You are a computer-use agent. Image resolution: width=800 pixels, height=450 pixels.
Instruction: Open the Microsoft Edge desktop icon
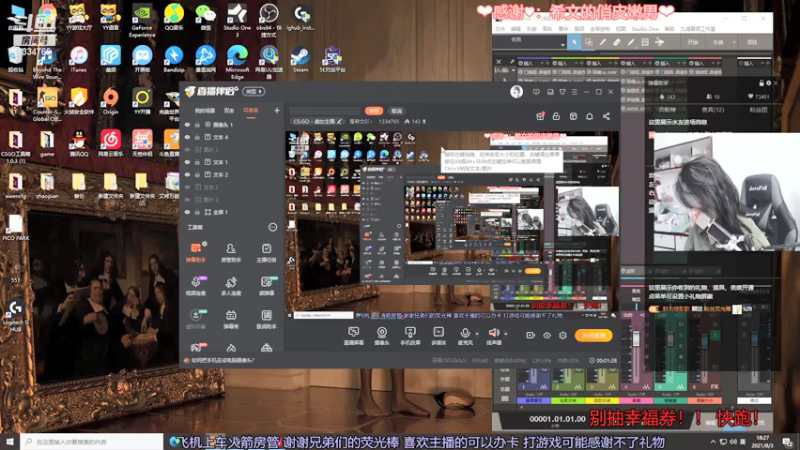tap(237, 62)
